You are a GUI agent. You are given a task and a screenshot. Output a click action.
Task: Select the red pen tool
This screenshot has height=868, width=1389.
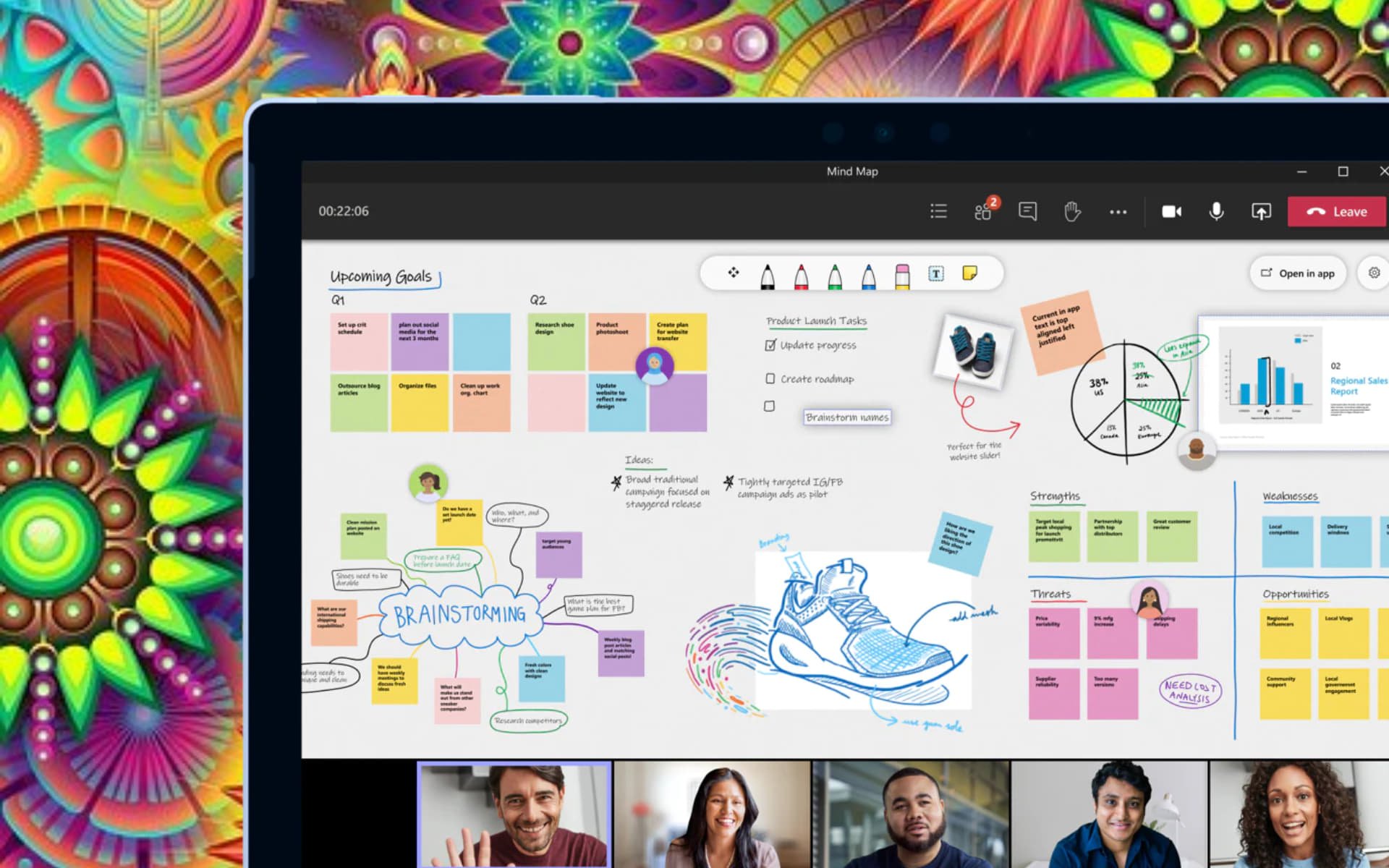click(801, 273)
